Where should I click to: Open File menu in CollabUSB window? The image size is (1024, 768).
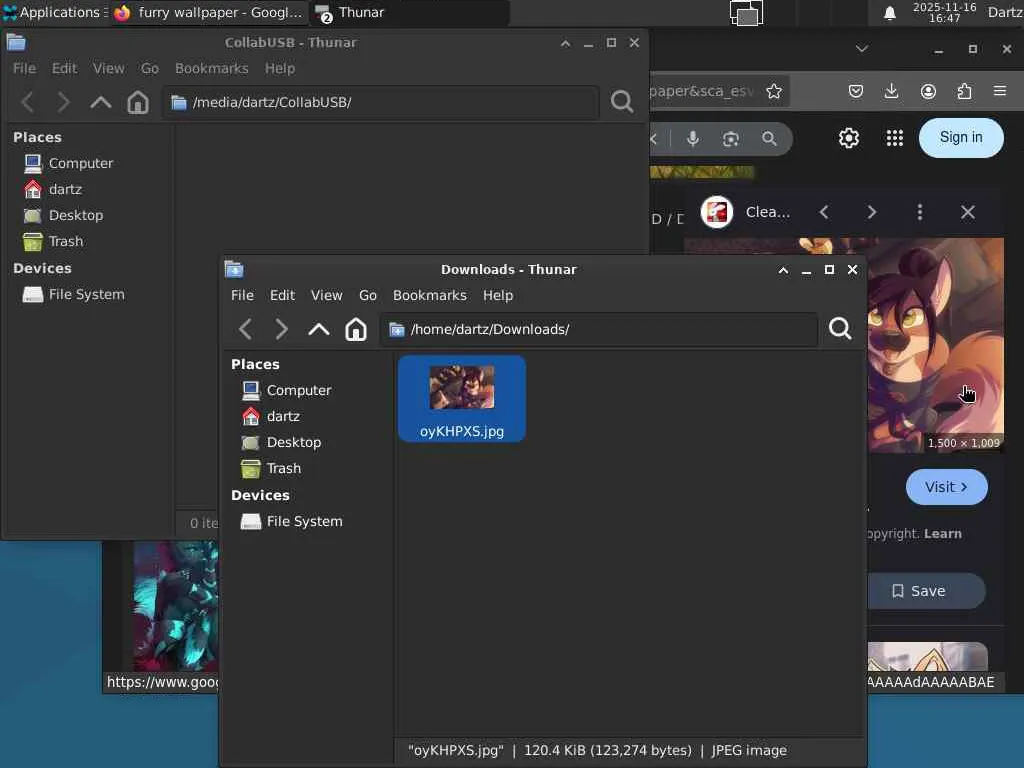(x=24, y=68)
